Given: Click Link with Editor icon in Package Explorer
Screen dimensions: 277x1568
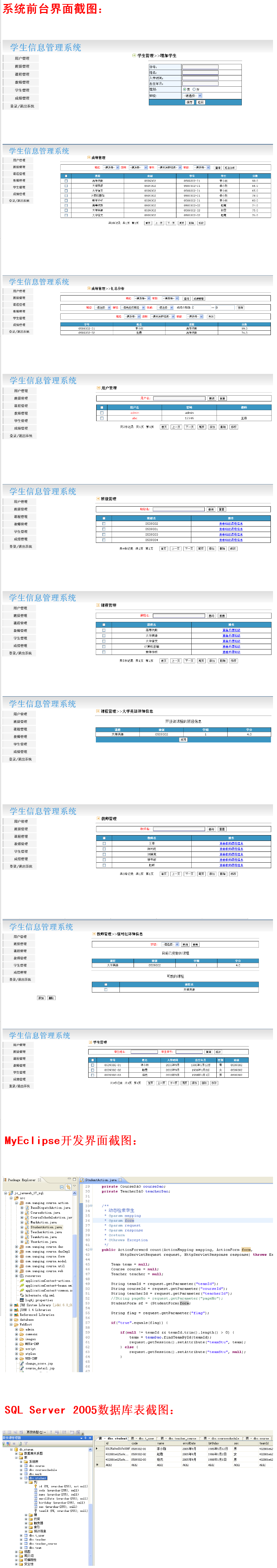Looking at the screenshot, I should tap(69, 1188).
